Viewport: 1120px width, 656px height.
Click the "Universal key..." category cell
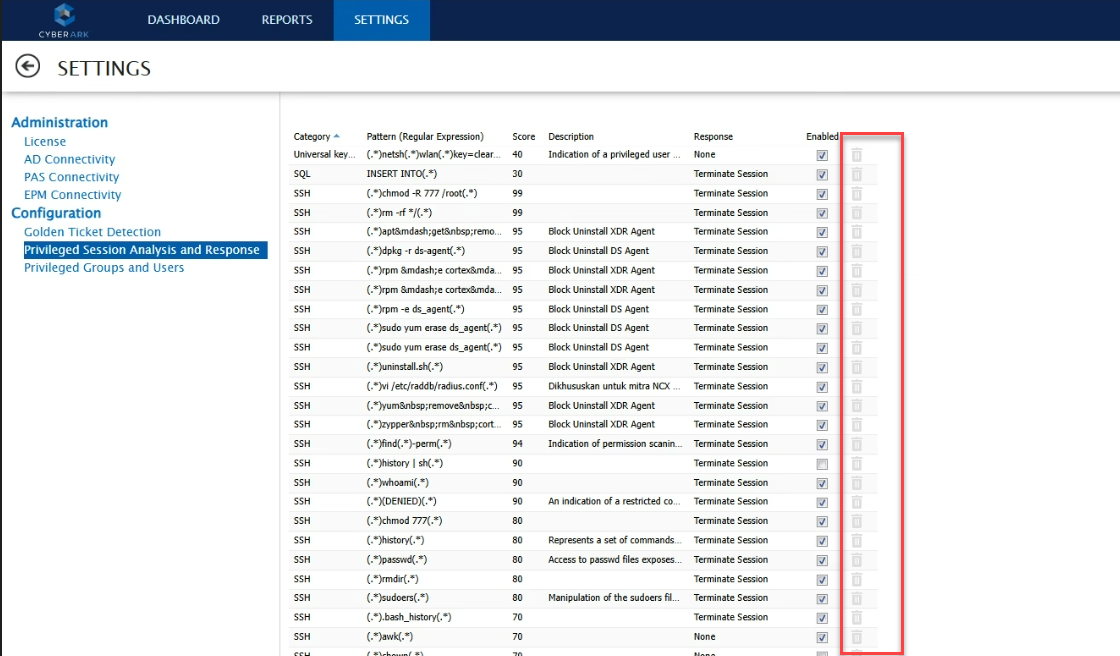[x=324, y=154]
